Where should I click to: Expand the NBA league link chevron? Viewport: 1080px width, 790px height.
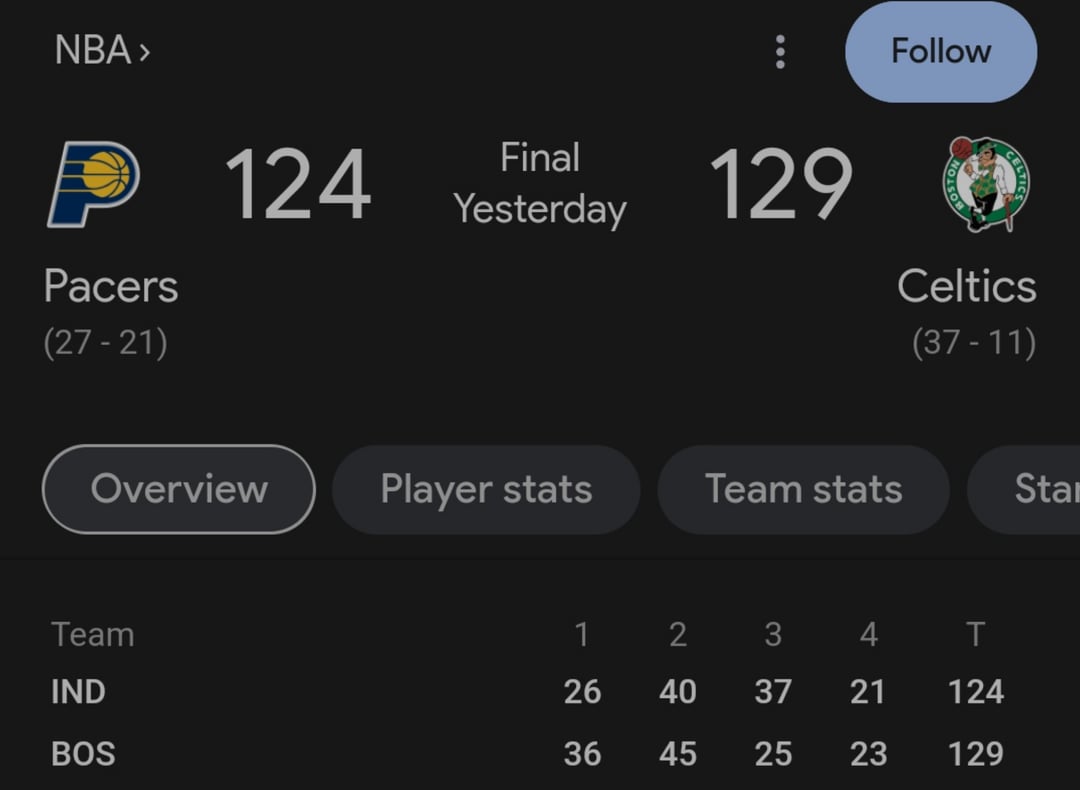[x=145, y=51]
